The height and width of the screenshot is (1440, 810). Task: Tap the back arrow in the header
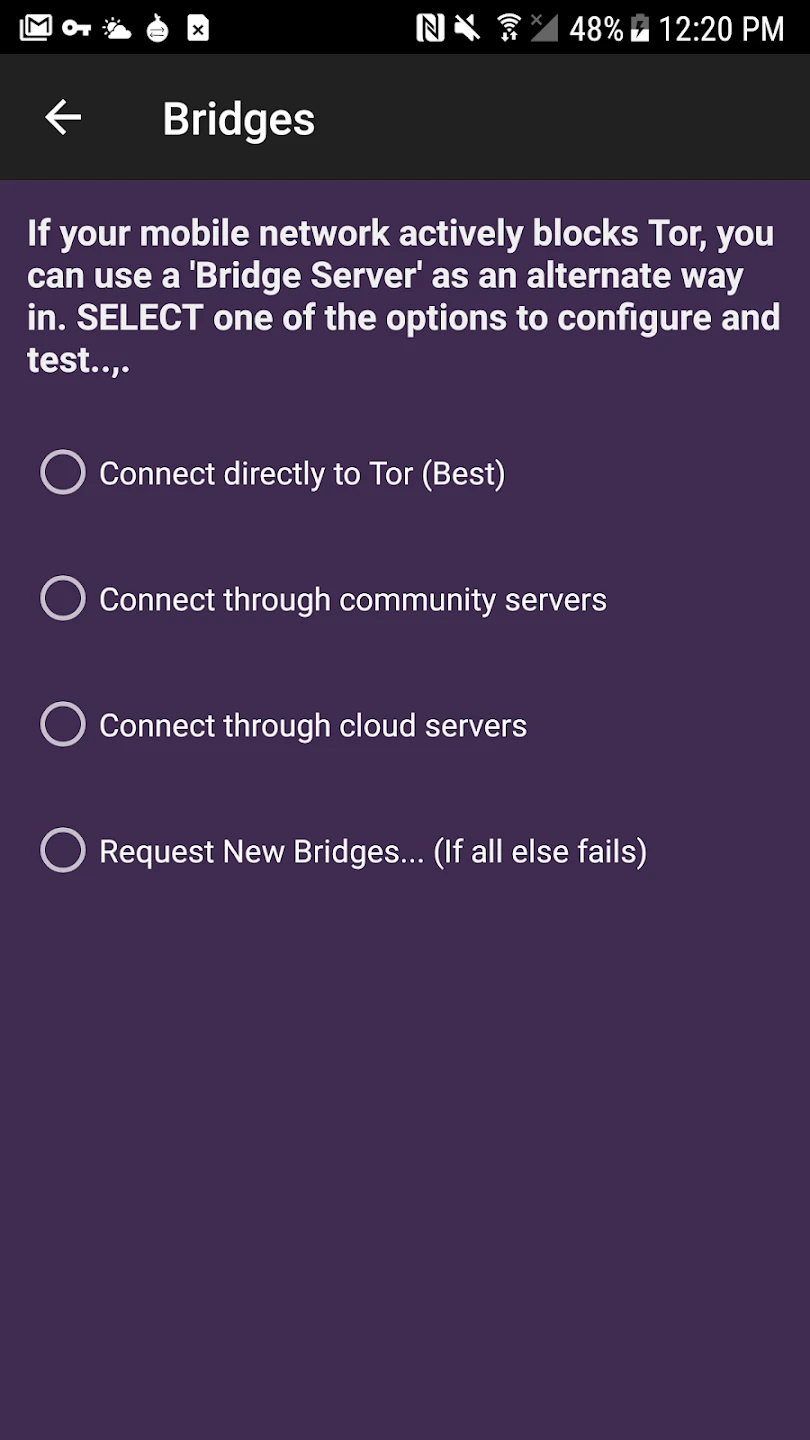point(63,118)
